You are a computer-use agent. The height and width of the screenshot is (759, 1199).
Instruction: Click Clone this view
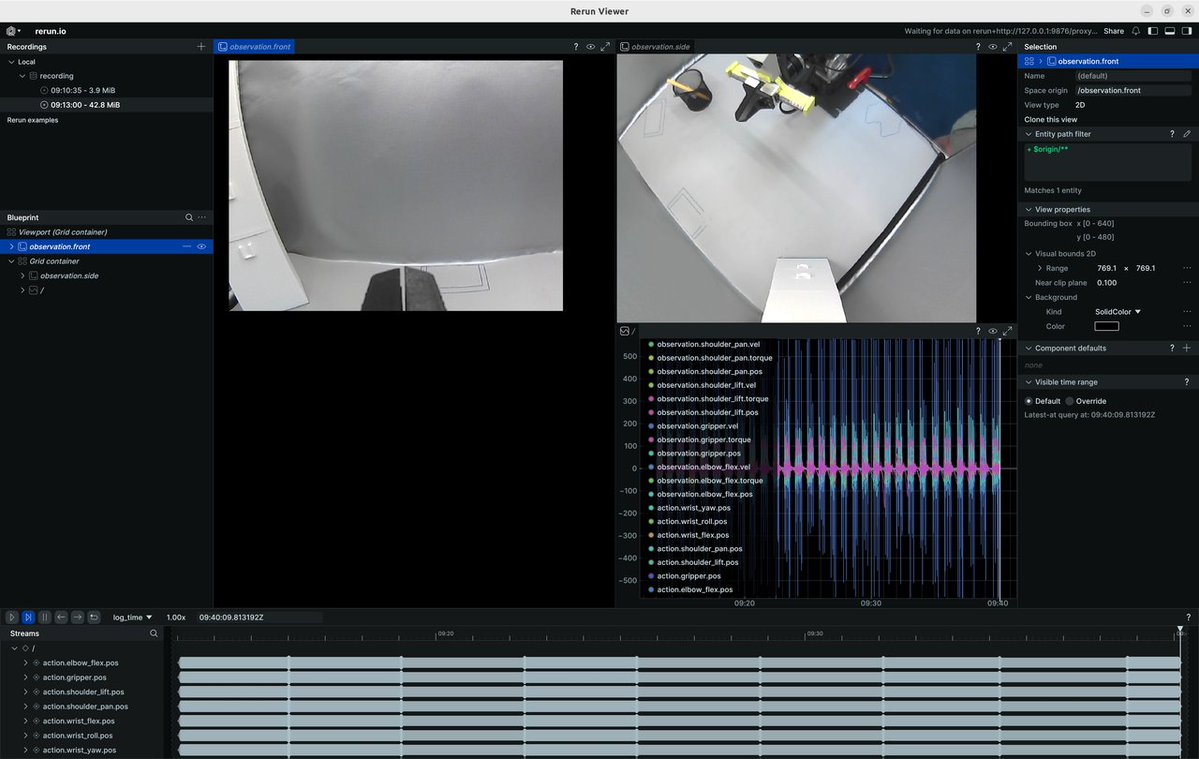tap(1050, 119)
